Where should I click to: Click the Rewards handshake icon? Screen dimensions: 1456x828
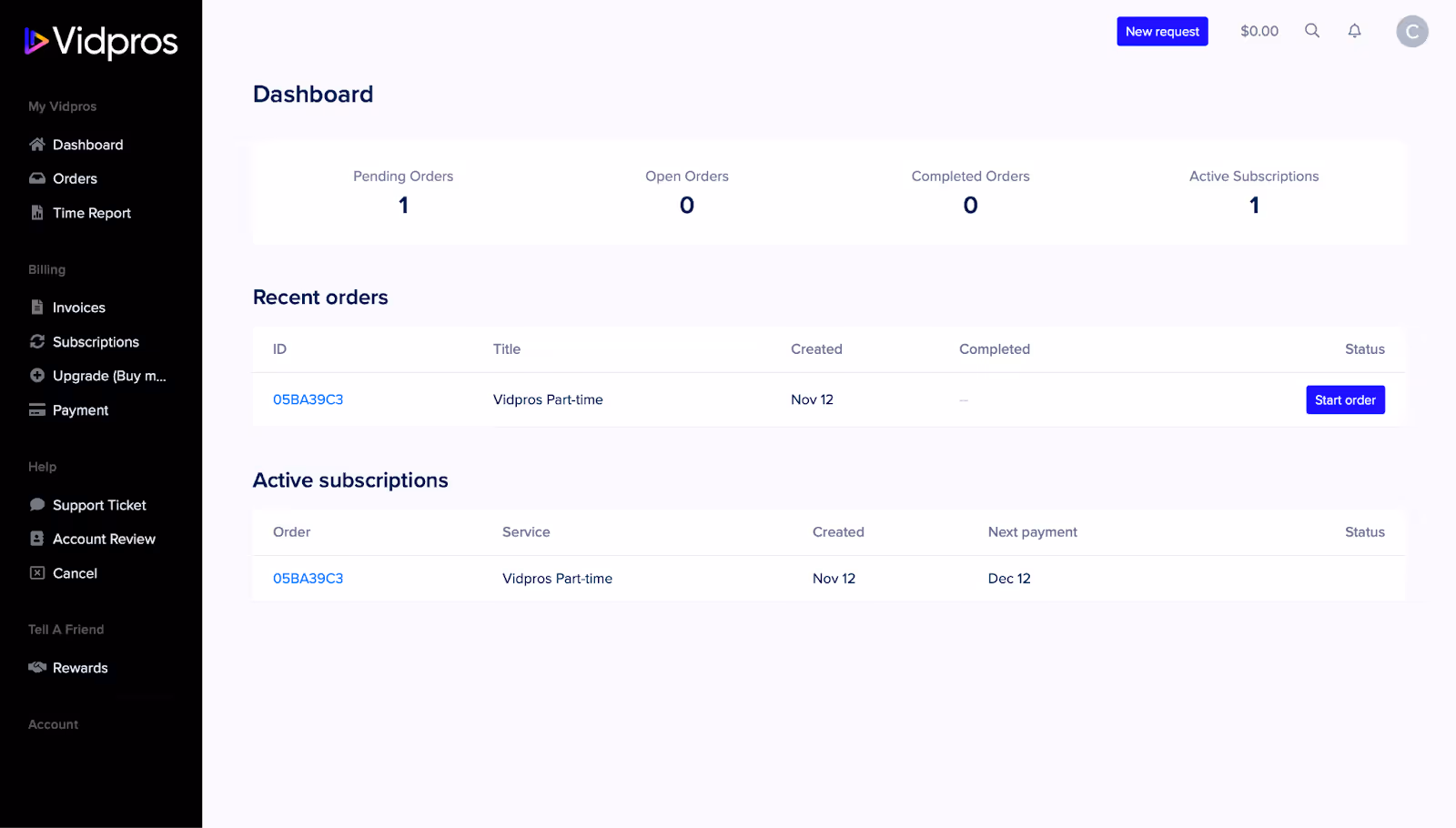click(x=37, y=668)
